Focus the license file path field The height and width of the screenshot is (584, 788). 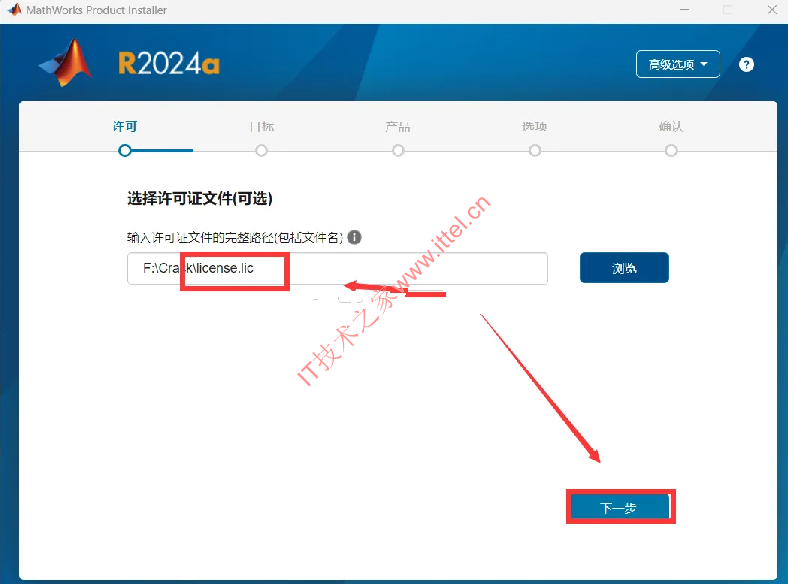[337, 268]
